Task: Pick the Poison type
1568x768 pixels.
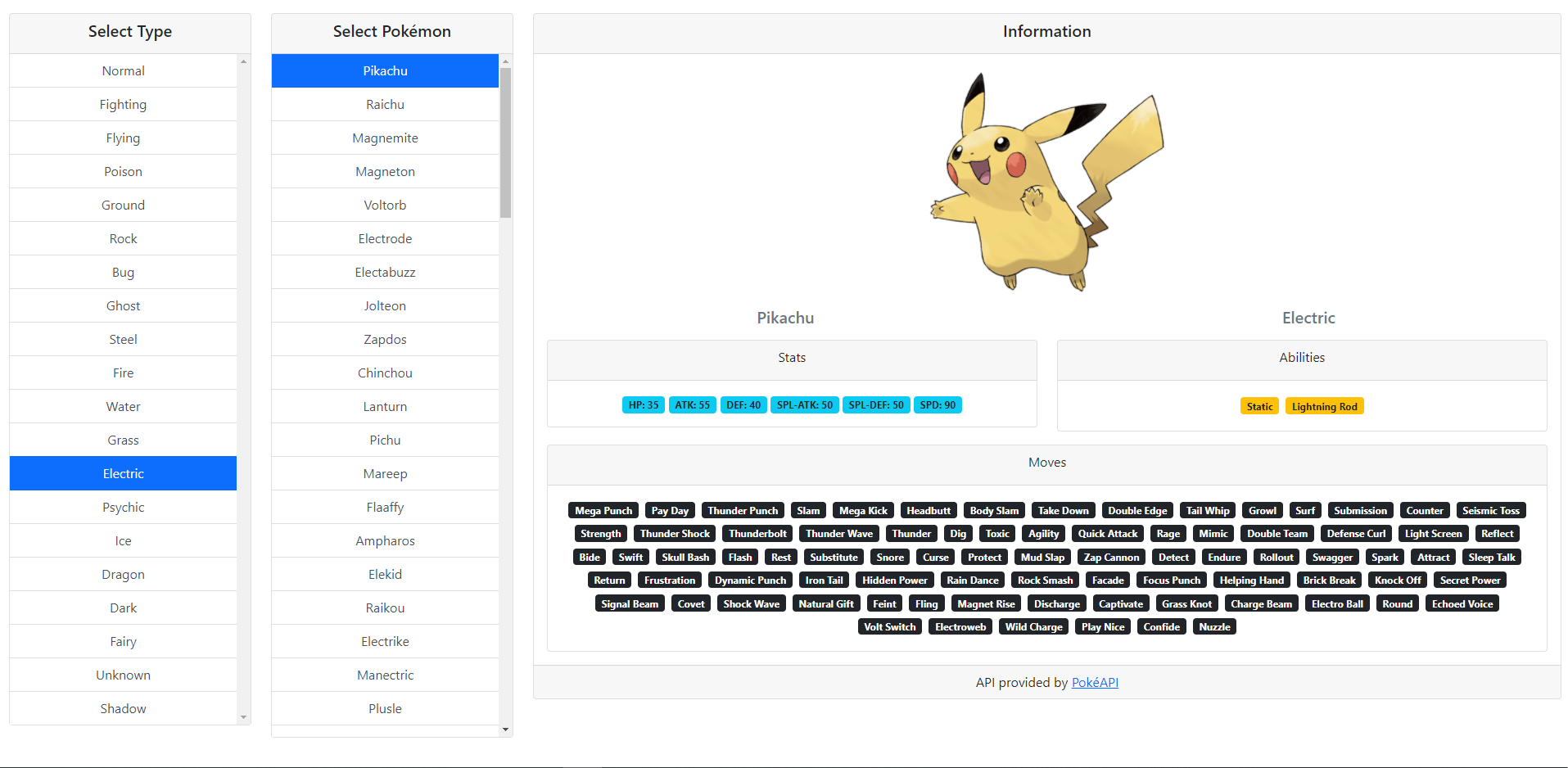Action: (x=123, y=171)
